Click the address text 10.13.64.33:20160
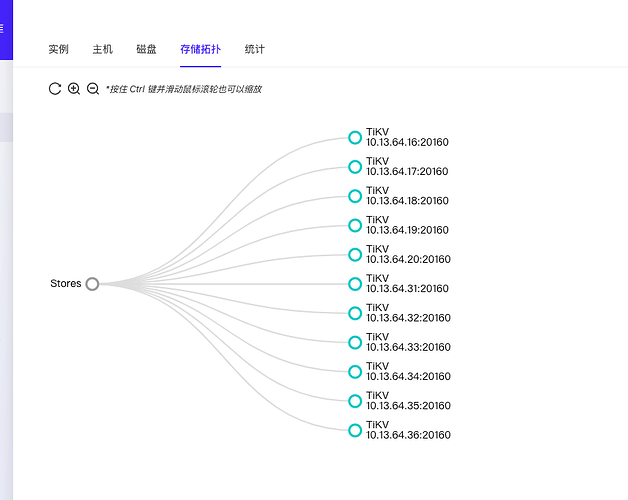Viewport: 628px width, 500px height. tap(409, 347)
